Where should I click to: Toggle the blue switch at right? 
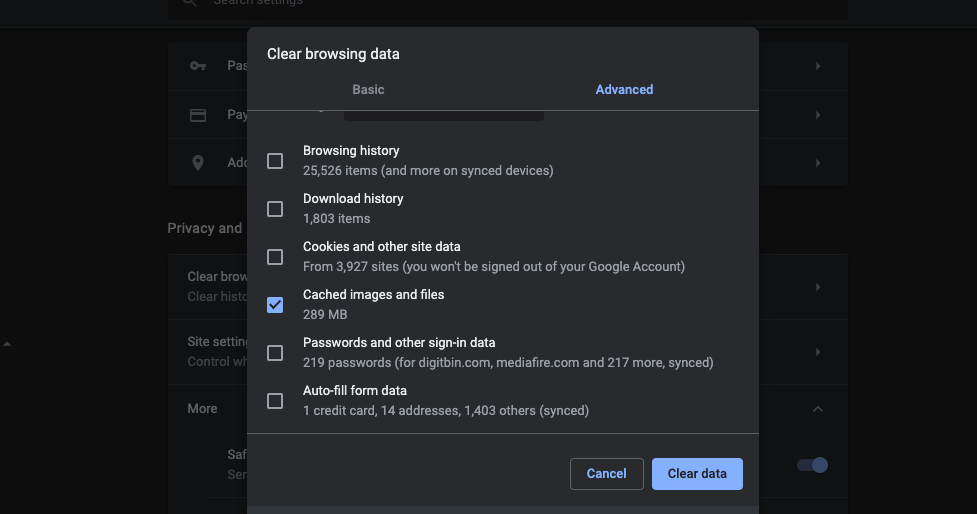(813, 465)
